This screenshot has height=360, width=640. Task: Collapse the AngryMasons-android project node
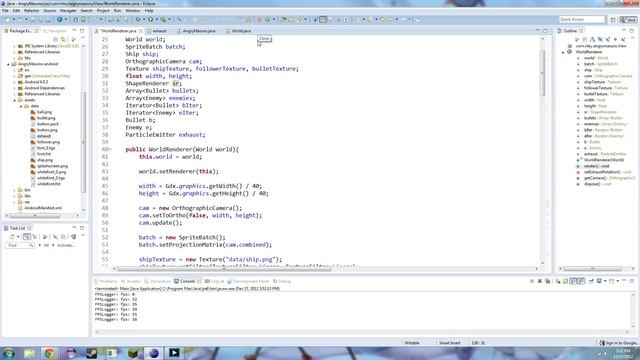pos(8,64)
